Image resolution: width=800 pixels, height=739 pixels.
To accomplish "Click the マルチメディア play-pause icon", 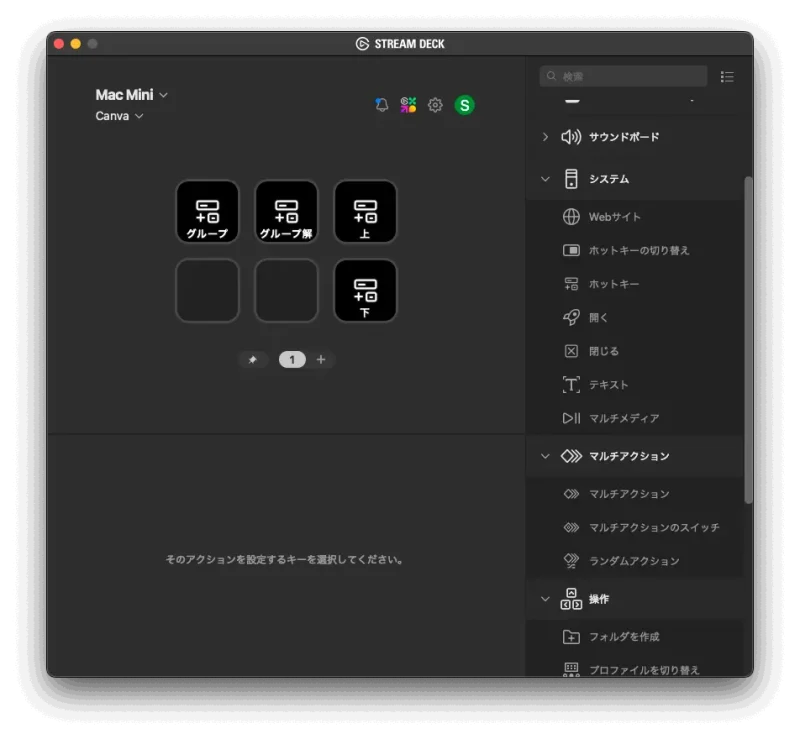I will 571,418.
